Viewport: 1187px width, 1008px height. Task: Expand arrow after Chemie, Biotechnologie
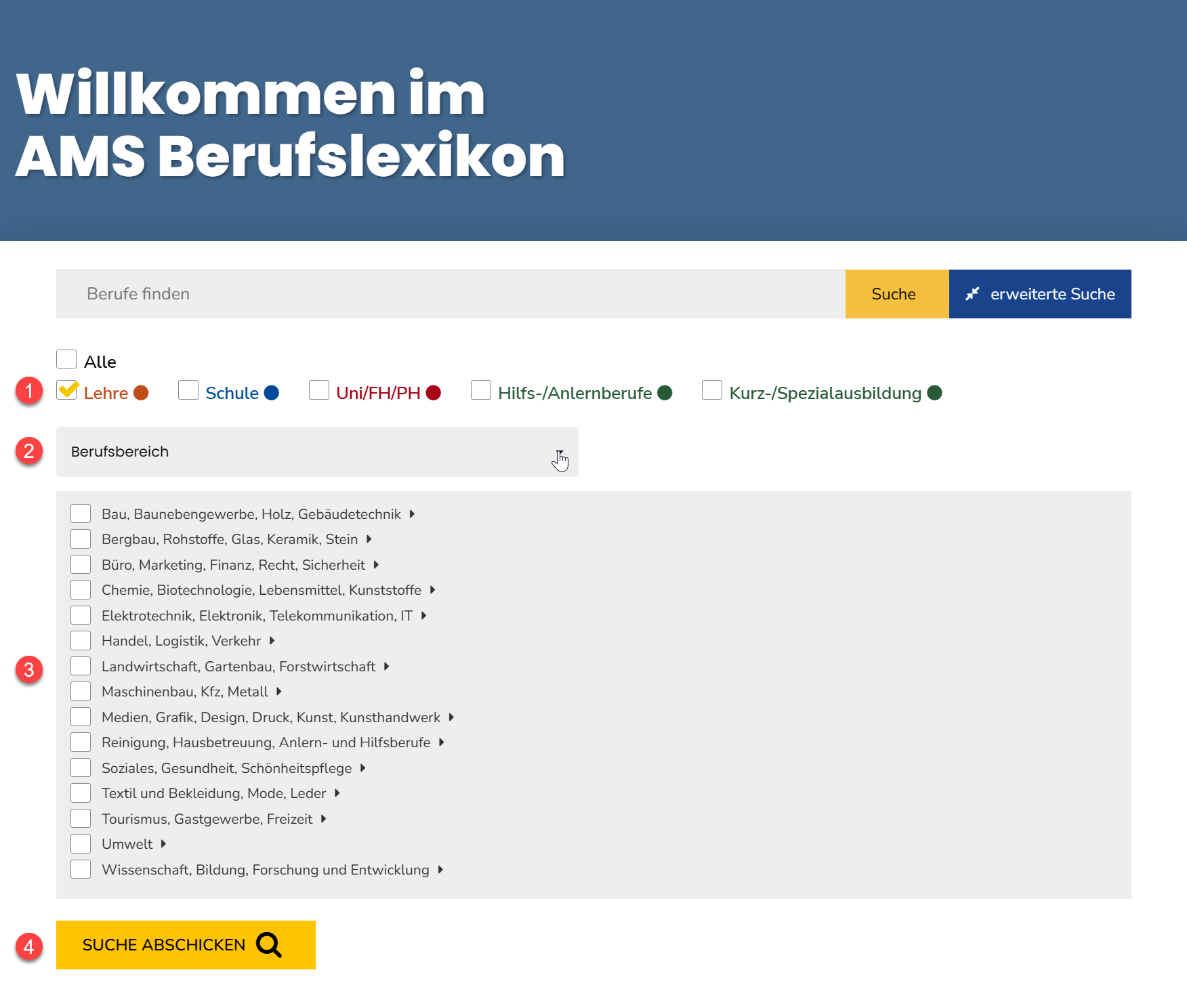point(432,590)
